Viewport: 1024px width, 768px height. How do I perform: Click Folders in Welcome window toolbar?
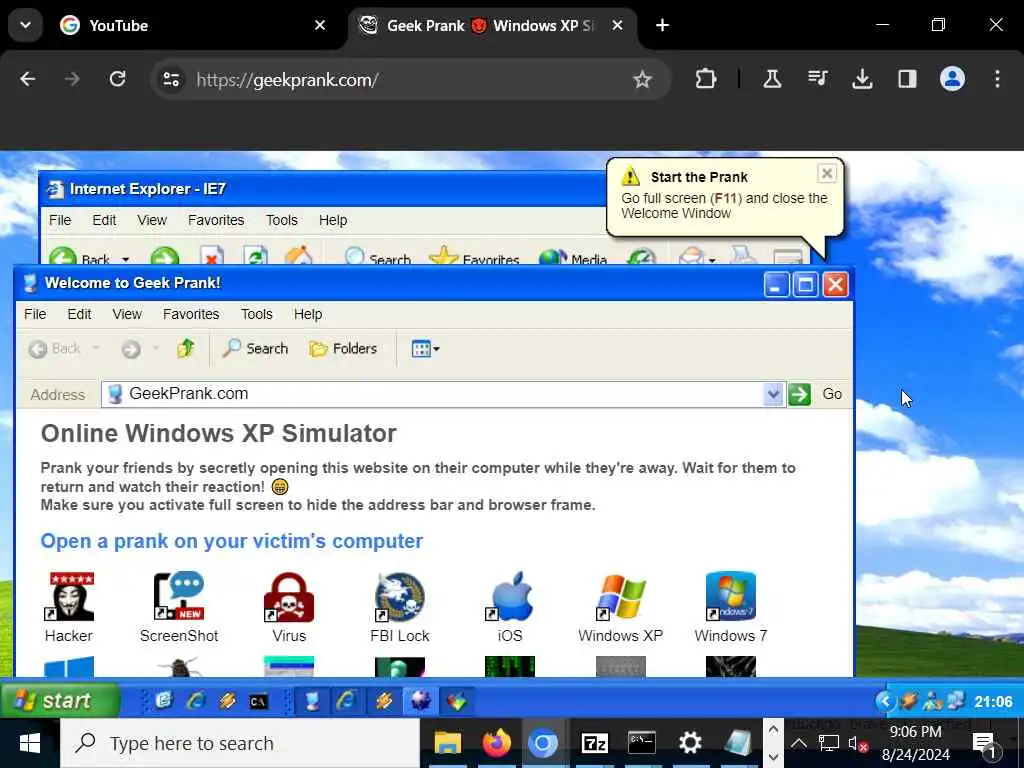tap(344, 348)
